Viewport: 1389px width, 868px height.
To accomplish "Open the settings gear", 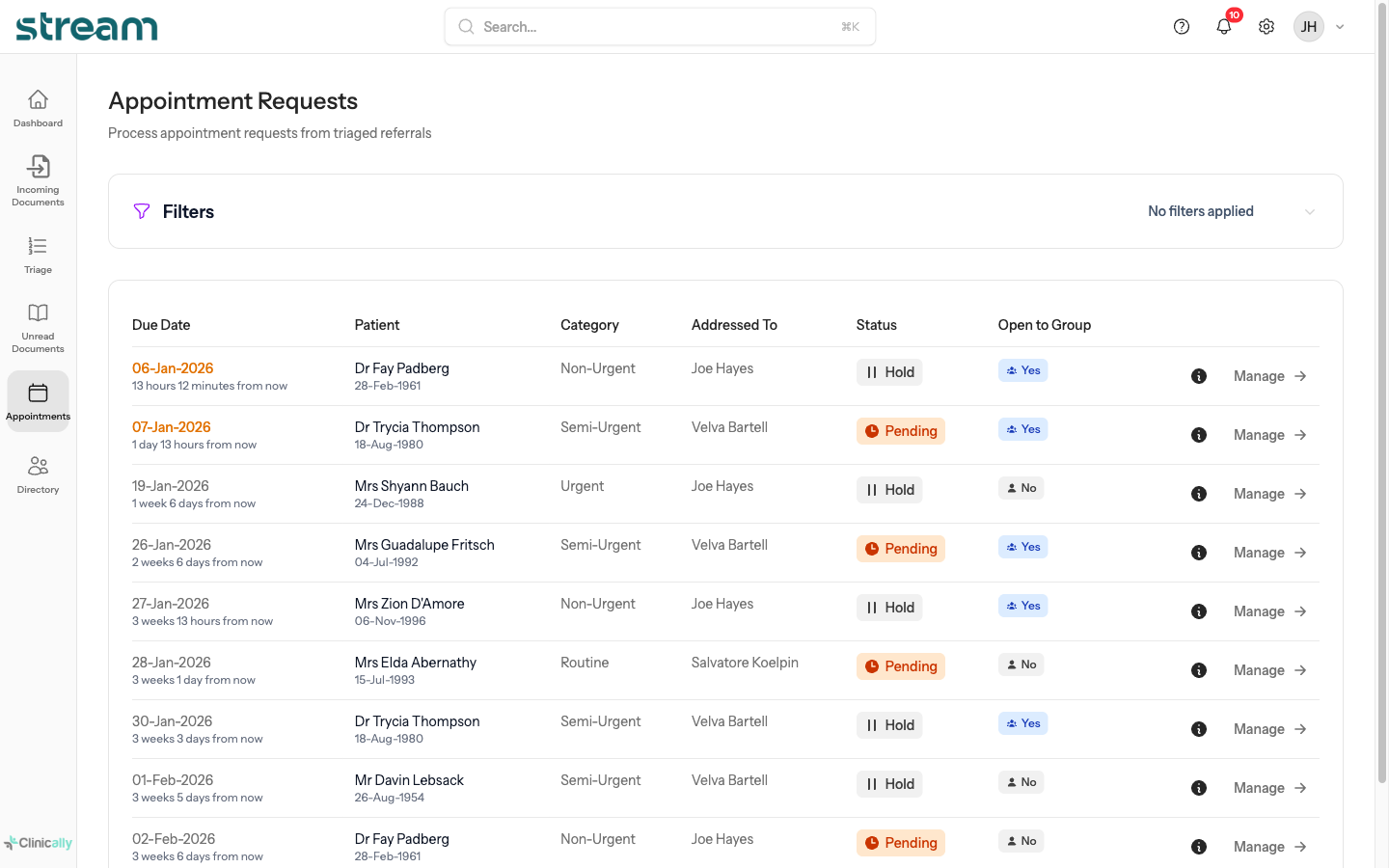I will point(1266,26).
